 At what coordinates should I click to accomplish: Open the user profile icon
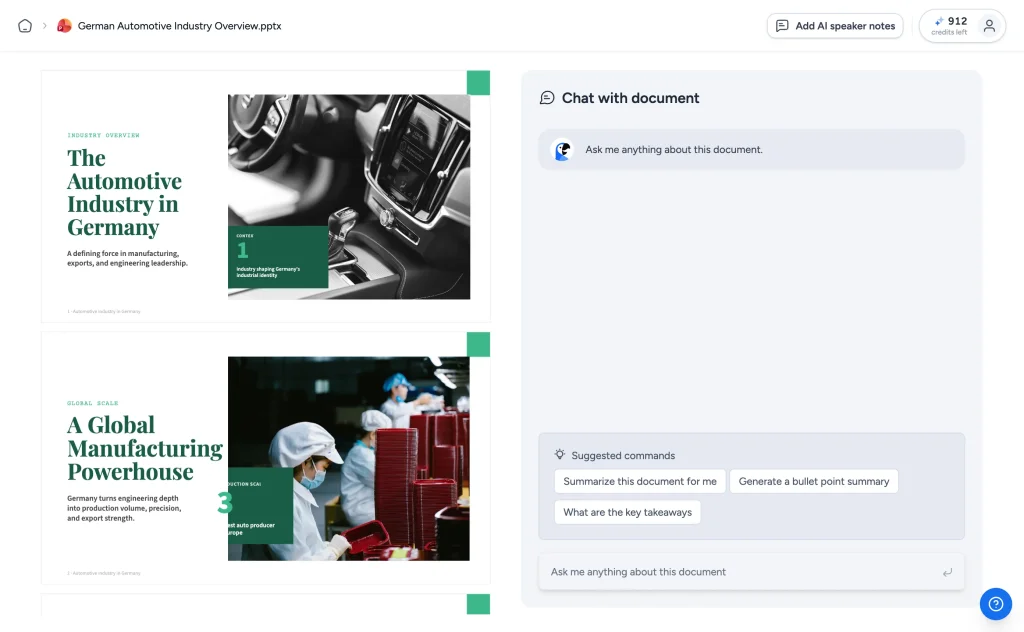pyautogui.click(x=989, y=26)
